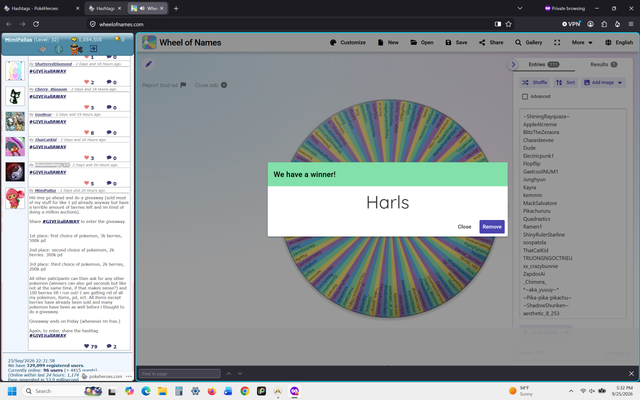Open the Cherry_Blossom user profile link

[51, 89]
